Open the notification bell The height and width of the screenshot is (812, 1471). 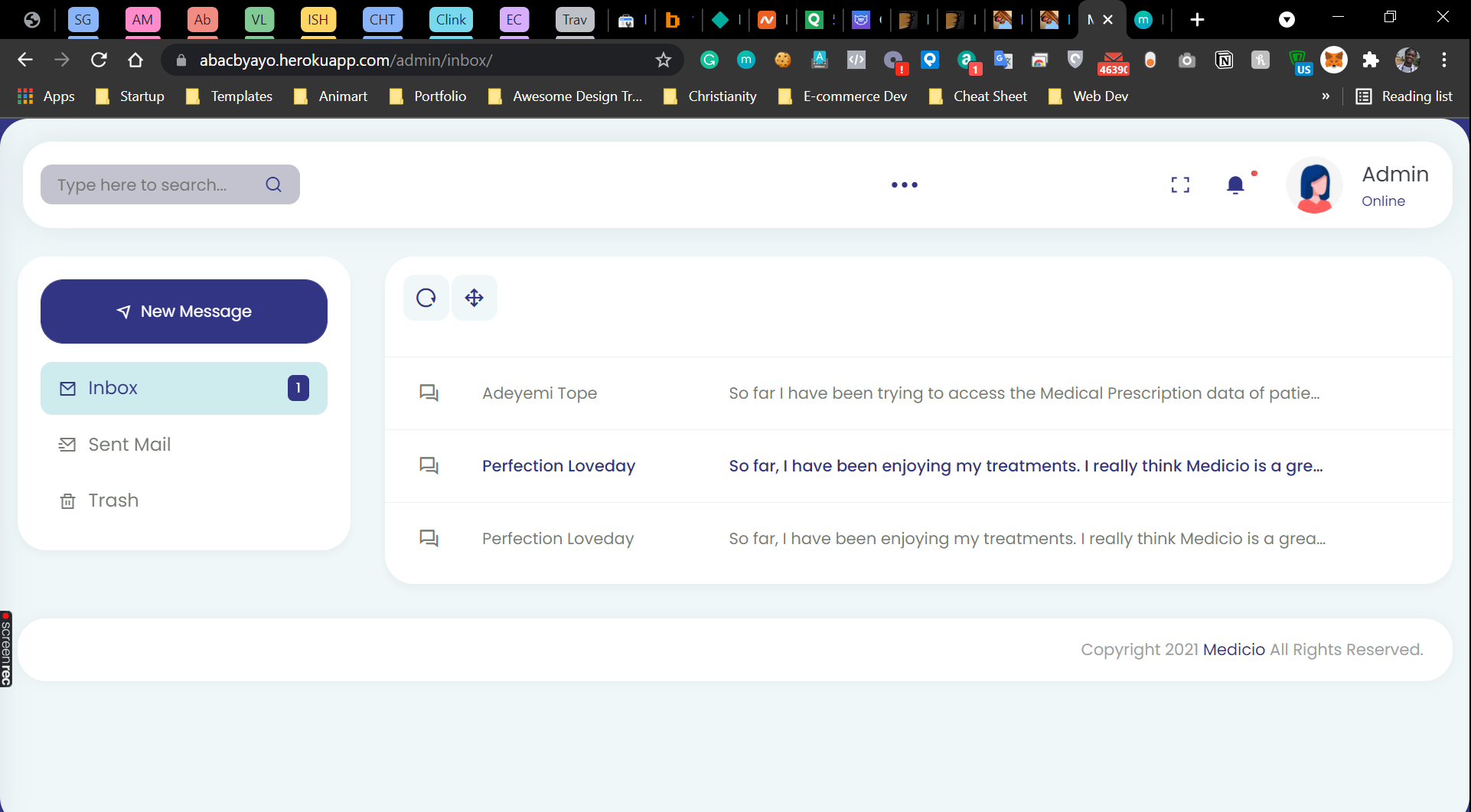tap(1235, 185)
